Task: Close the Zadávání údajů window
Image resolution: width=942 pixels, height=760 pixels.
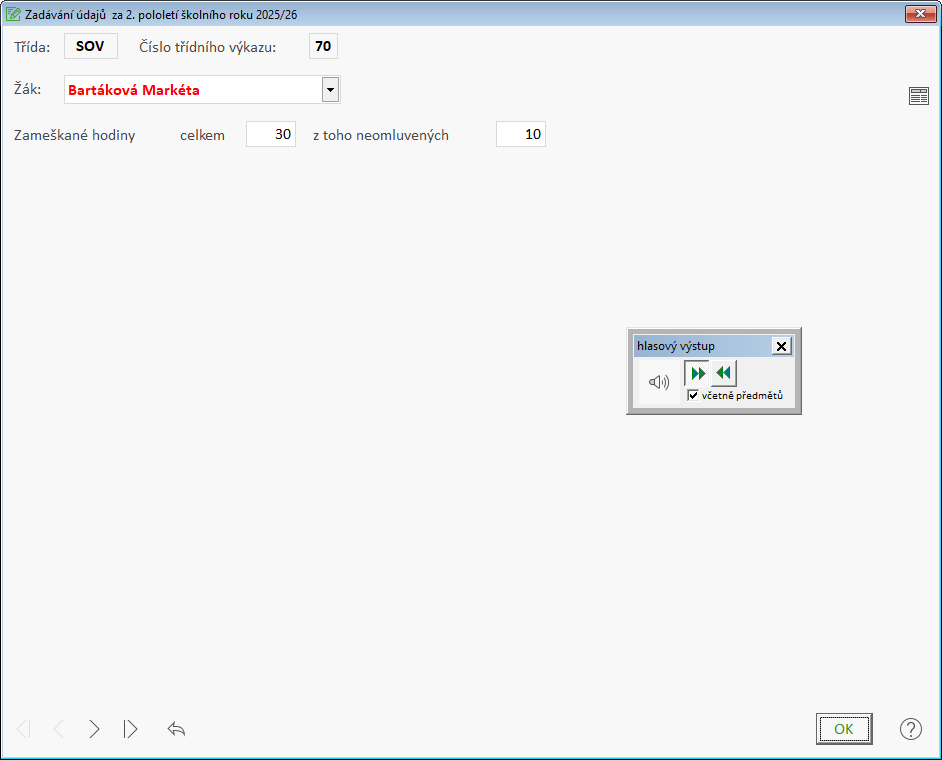Action: tap(919, 14)
